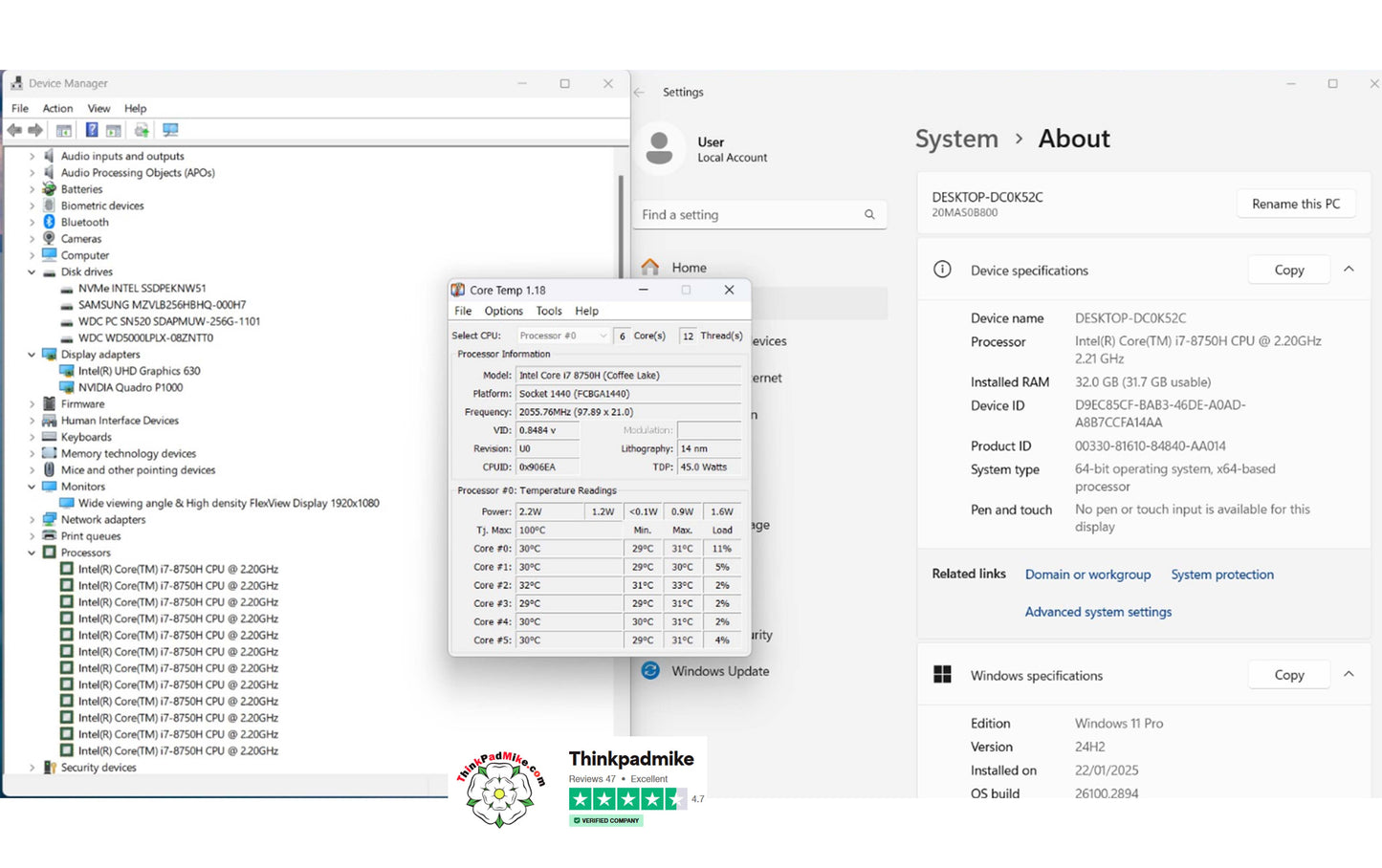This screenshot has width=1382, height=868.
Task: Click the Mice and other pointing devices icon
Action: [x=50, y=469]
